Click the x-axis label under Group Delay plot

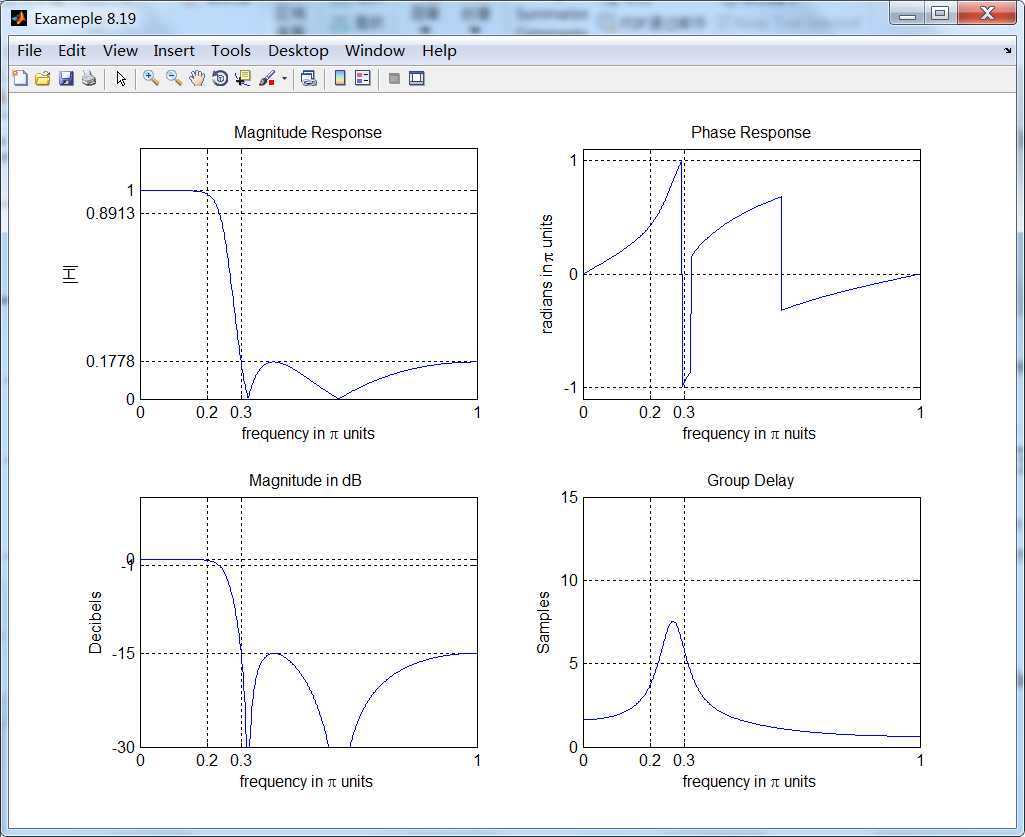tap(749, 781)
